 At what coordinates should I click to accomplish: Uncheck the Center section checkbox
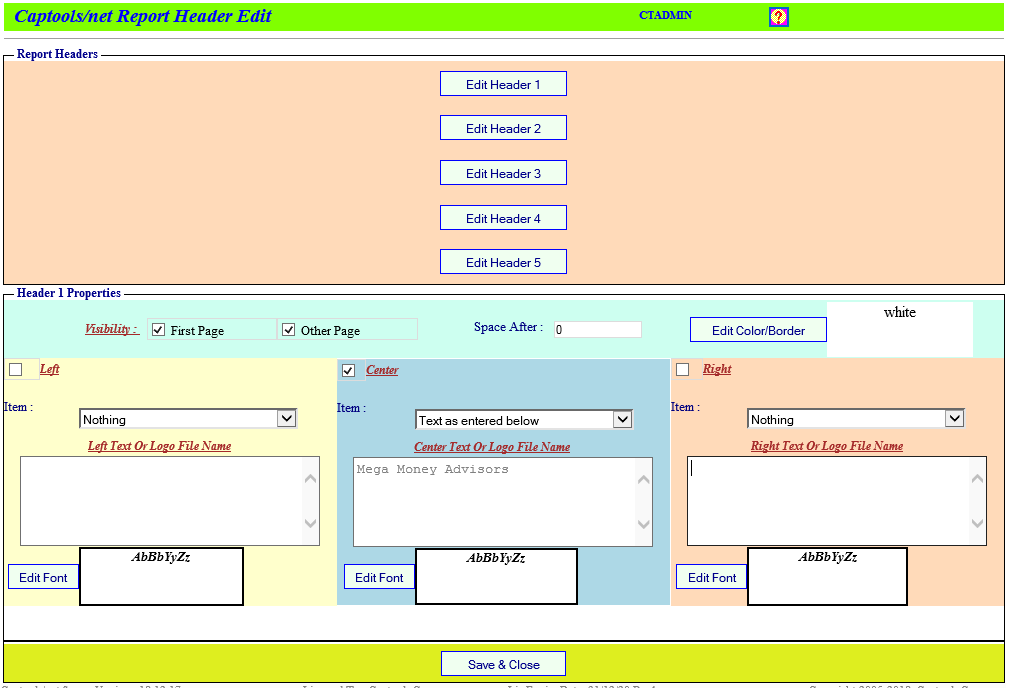coord(348,370)
